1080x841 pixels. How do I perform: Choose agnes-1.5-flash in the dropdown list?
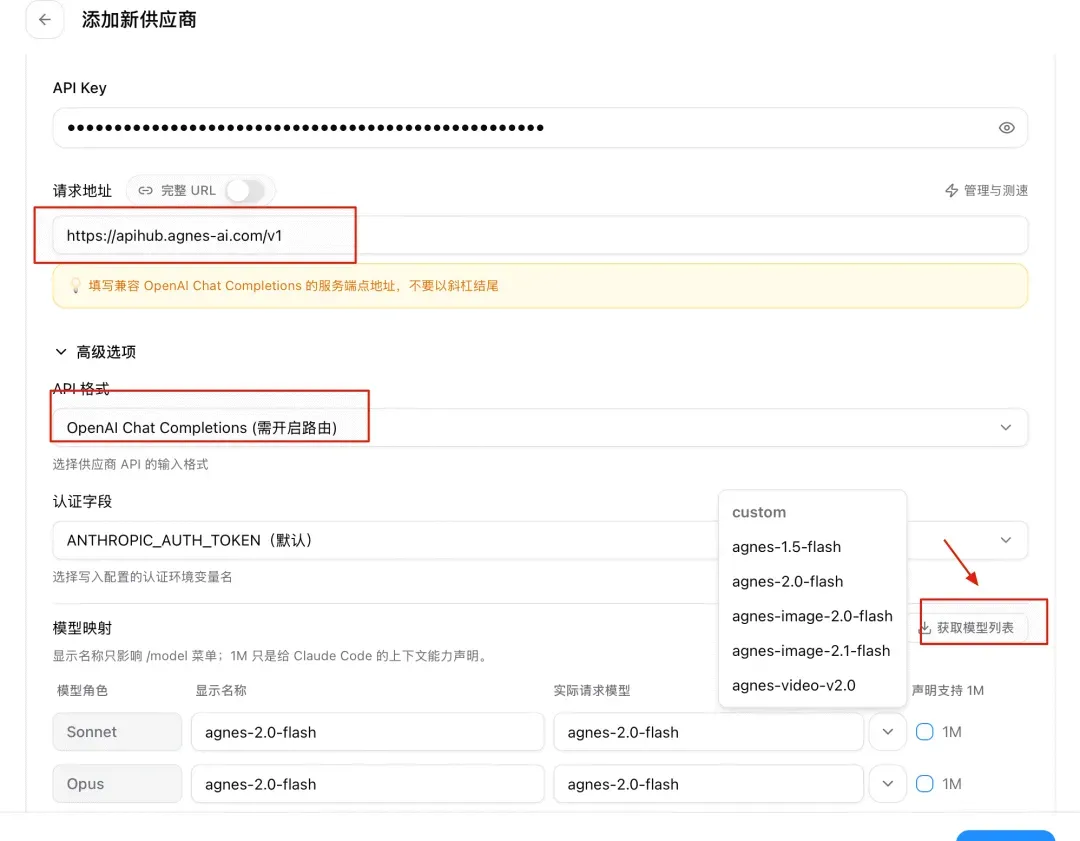coord(812,547)
